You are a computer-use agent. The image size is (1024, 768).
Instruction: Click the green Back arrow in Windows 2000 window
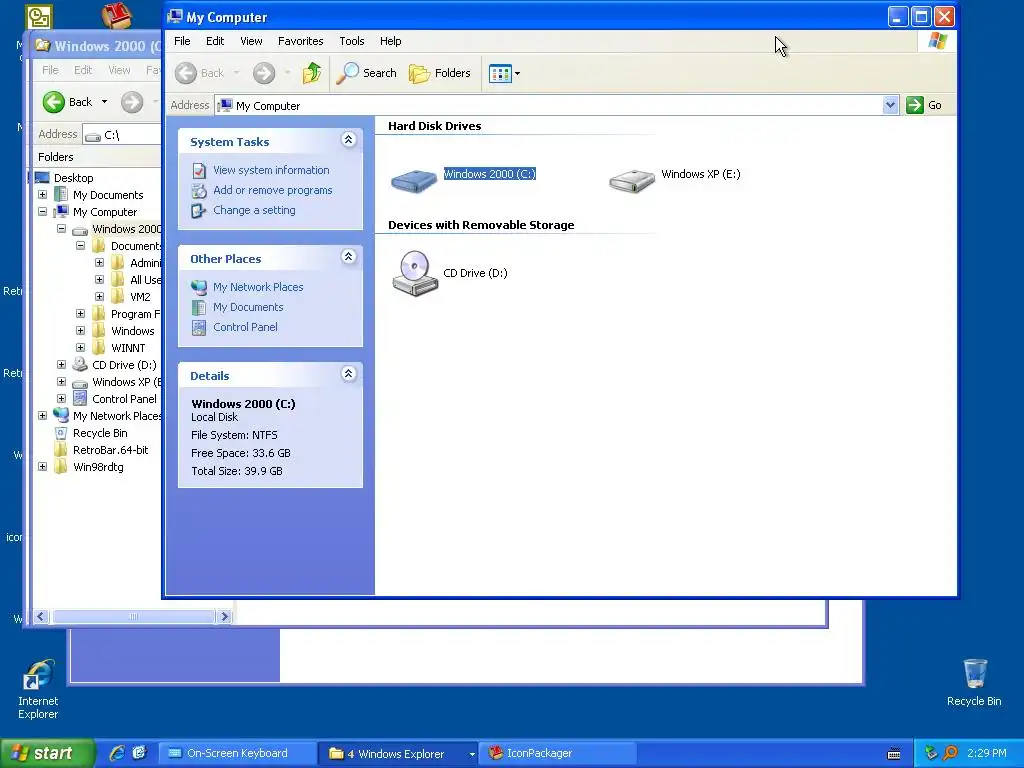(x=54, y=102)
